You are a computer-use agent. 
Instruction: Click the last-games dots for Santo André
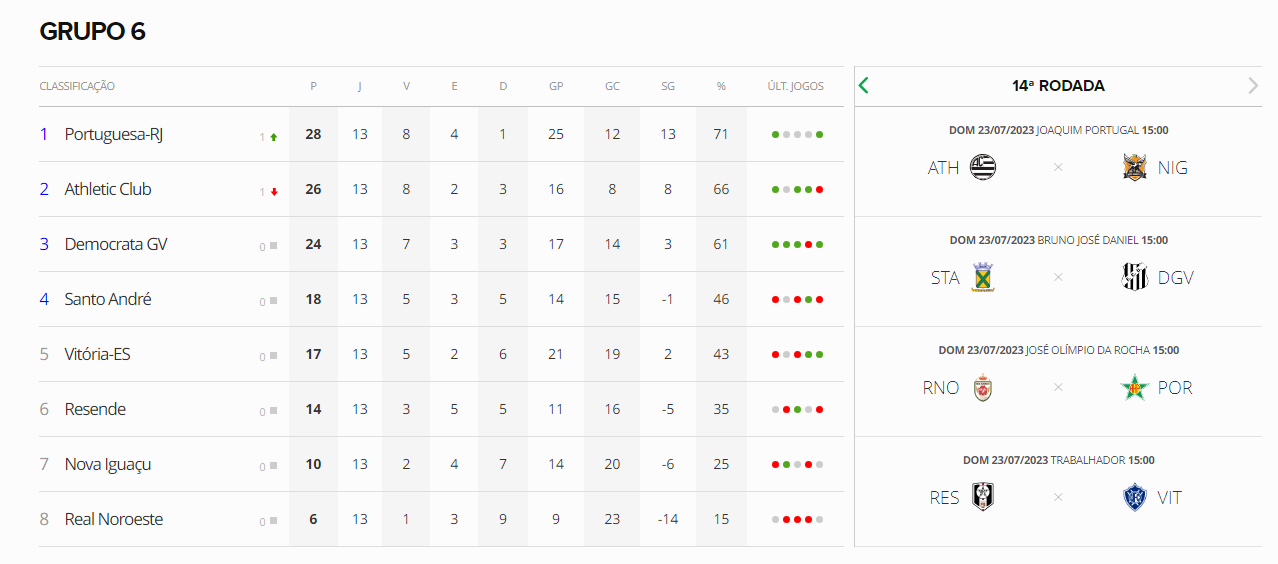pos(797,299)
